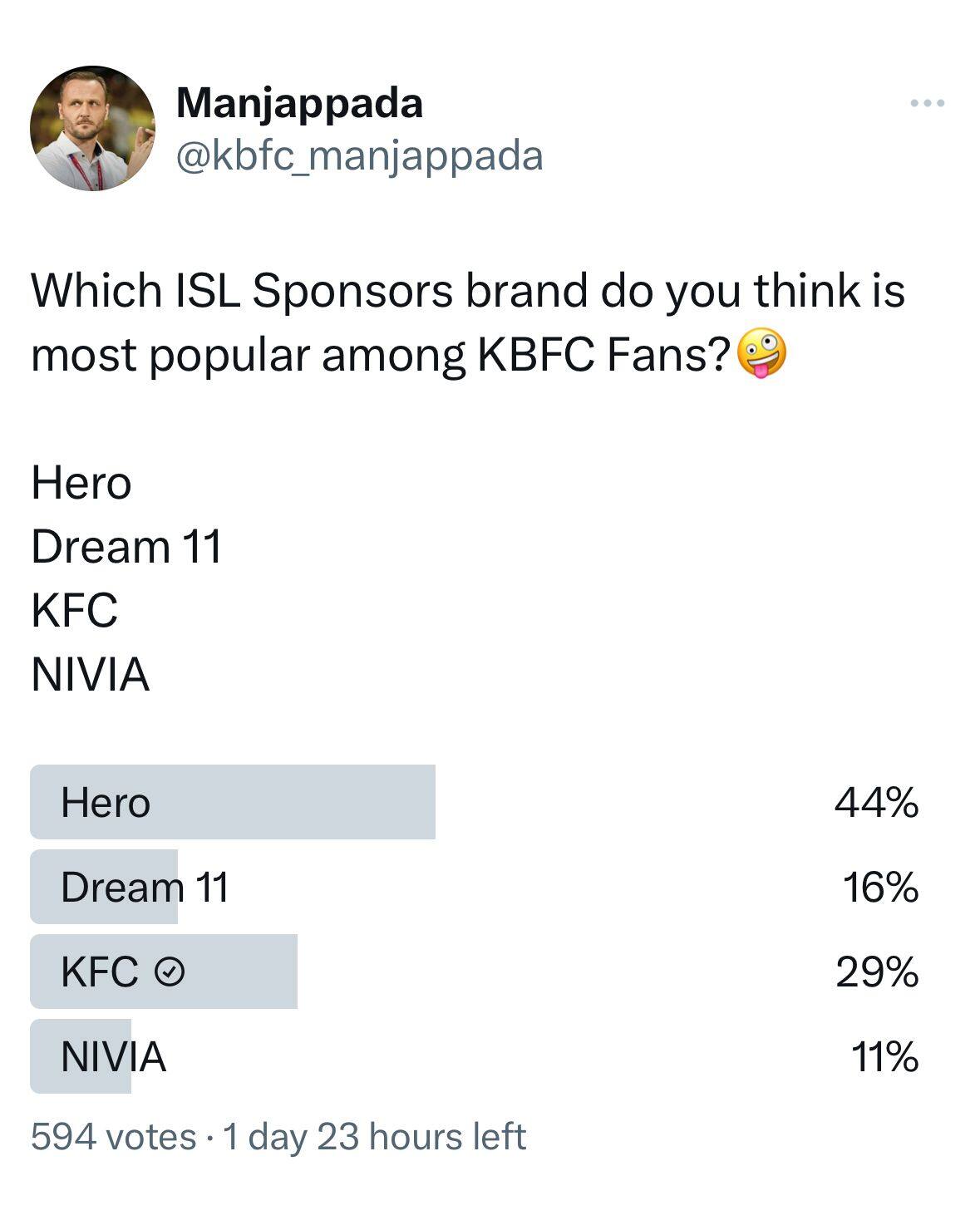The image size is (980, 1220).
Task: Open the Manjappada display name link
Action: (x=299, y=103)
